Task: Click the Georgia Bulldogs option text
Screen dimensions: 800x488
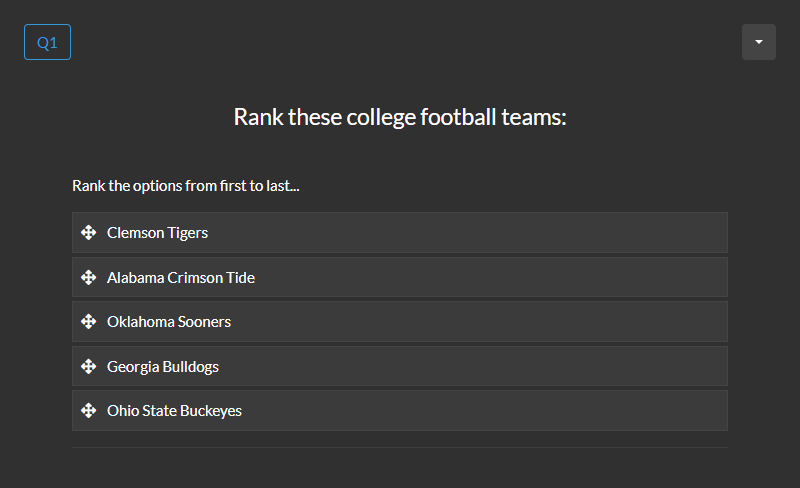Action: [163, 367]
